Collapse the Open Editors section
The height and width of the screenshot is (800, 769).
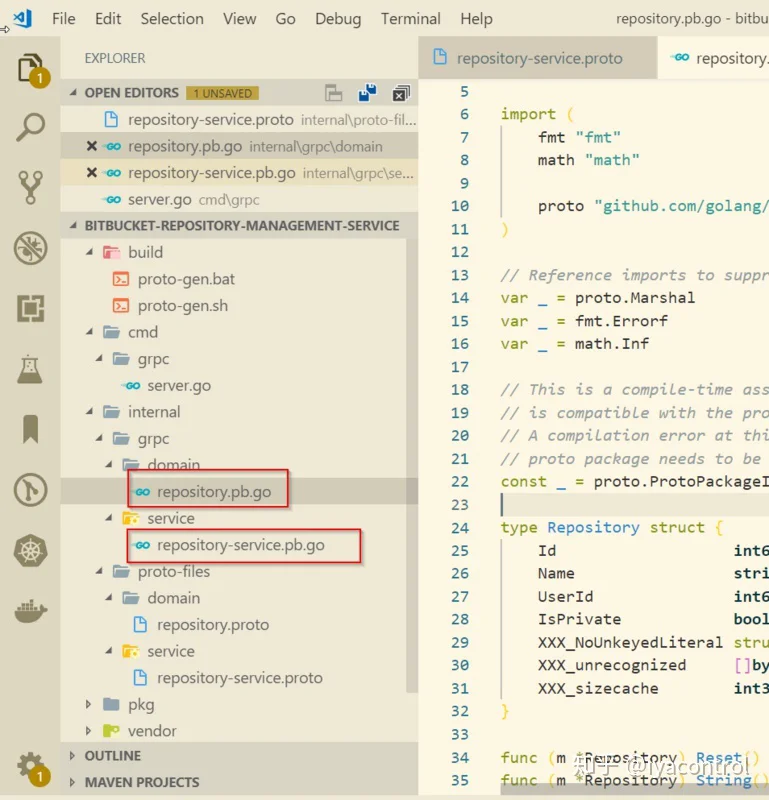point(73,92)
